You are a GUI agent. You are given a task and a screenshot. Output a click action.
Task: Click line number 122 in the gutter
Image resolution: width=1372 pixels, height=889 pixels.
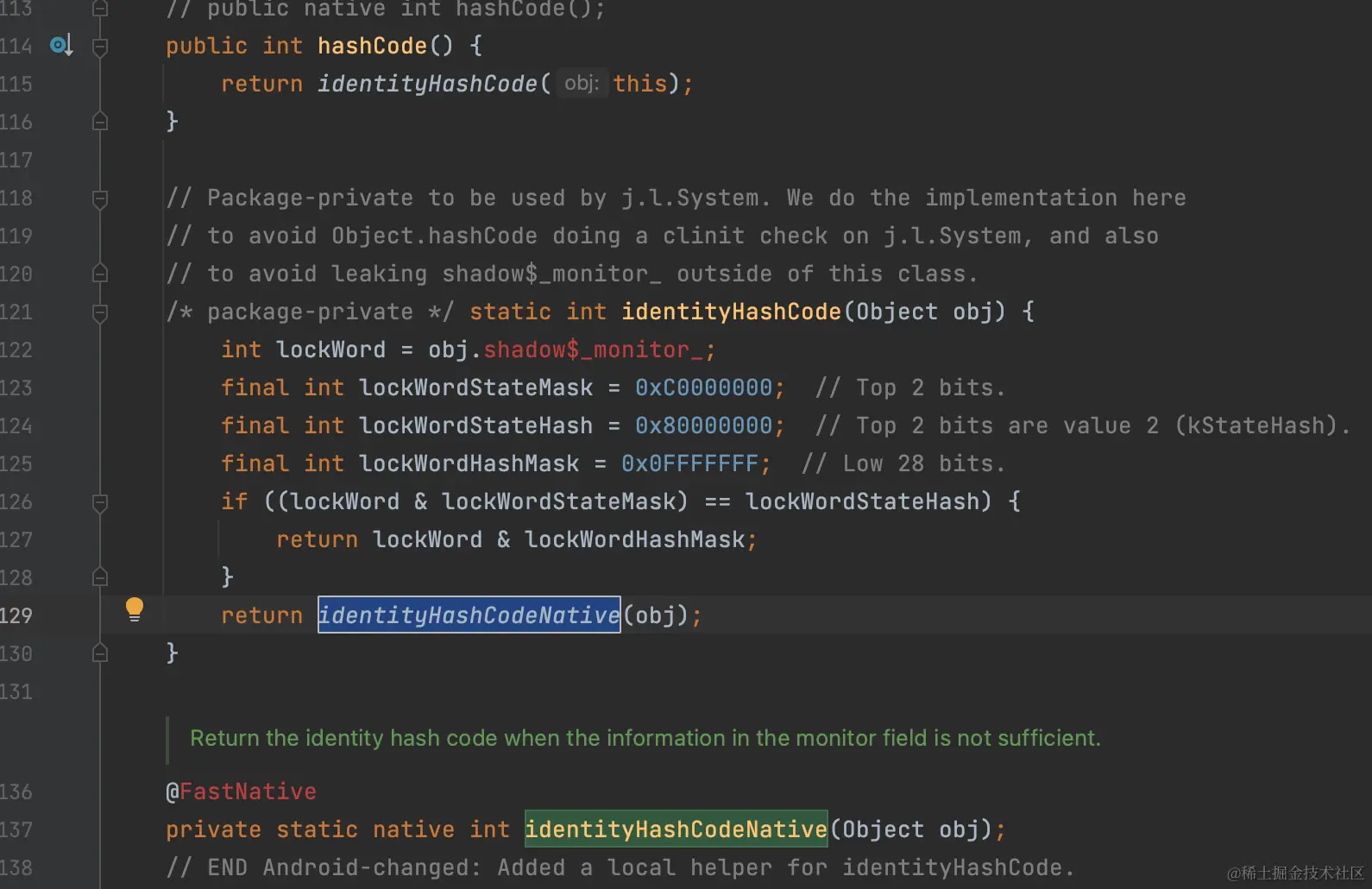(16, 350)
